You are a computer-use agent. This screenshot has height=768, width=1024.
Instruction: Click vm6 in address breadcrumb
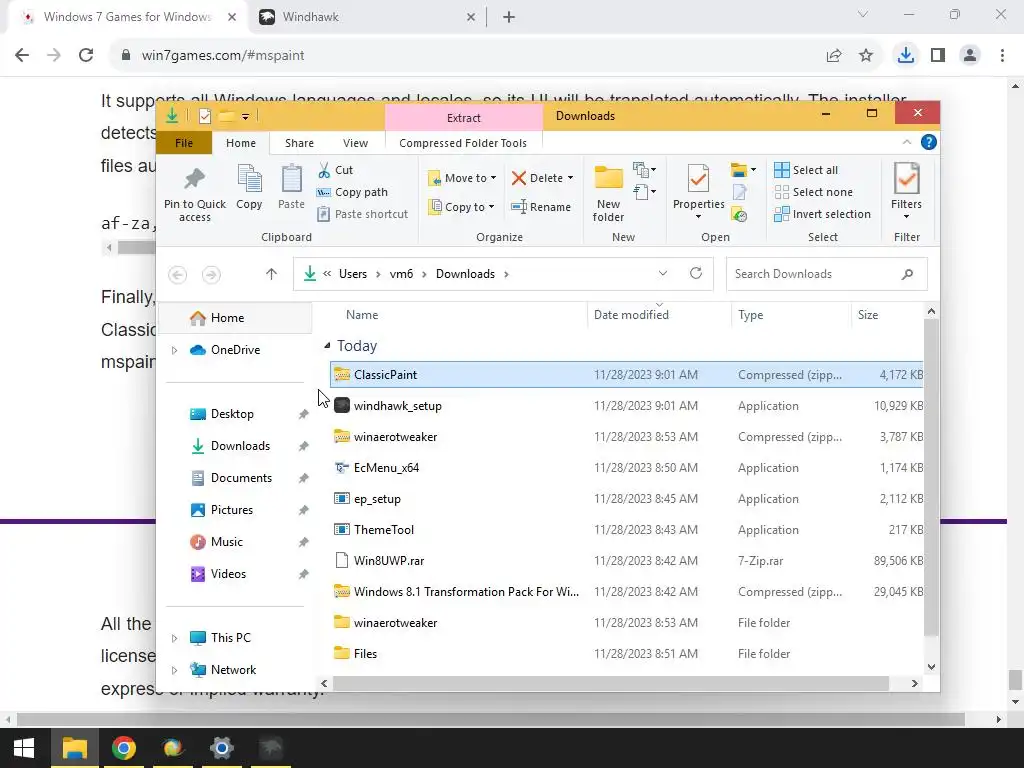(402, 274)
